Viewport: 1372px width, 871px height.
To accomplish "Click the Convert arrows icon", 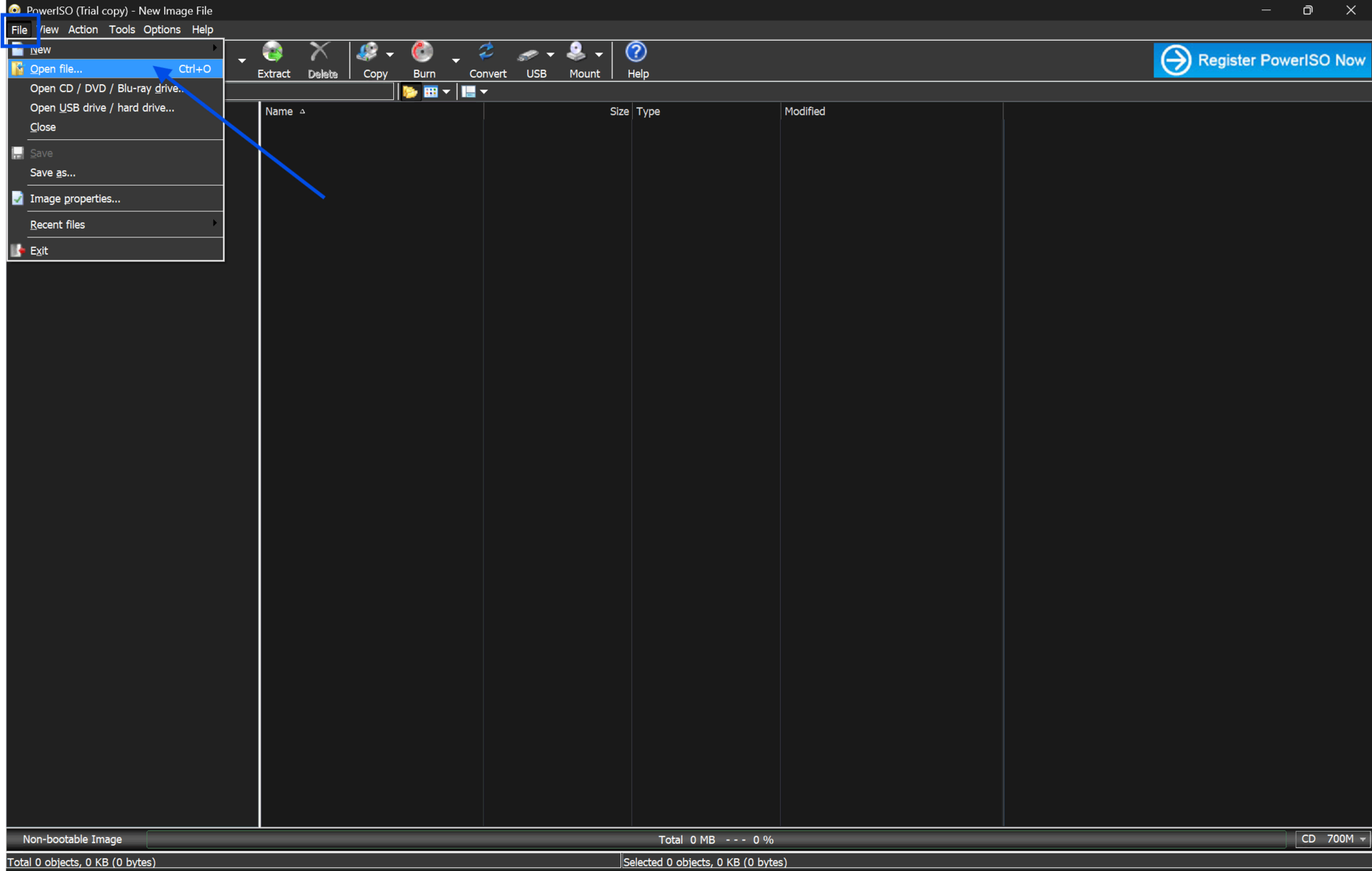I will (486, 53).
